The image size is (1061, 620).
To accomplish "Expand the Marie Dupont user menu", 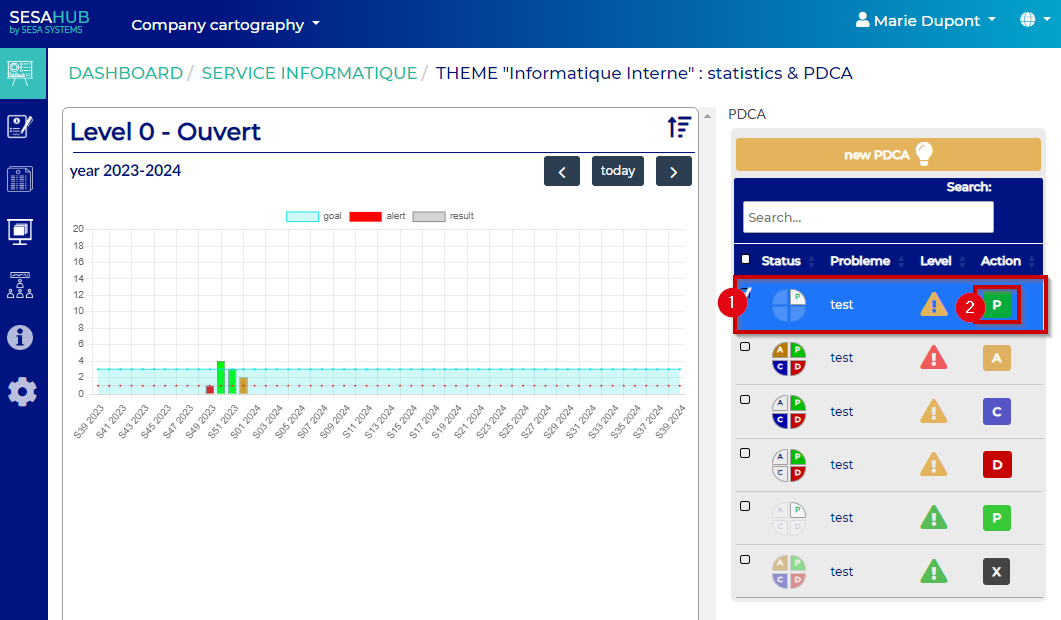I will pos(926,20).
